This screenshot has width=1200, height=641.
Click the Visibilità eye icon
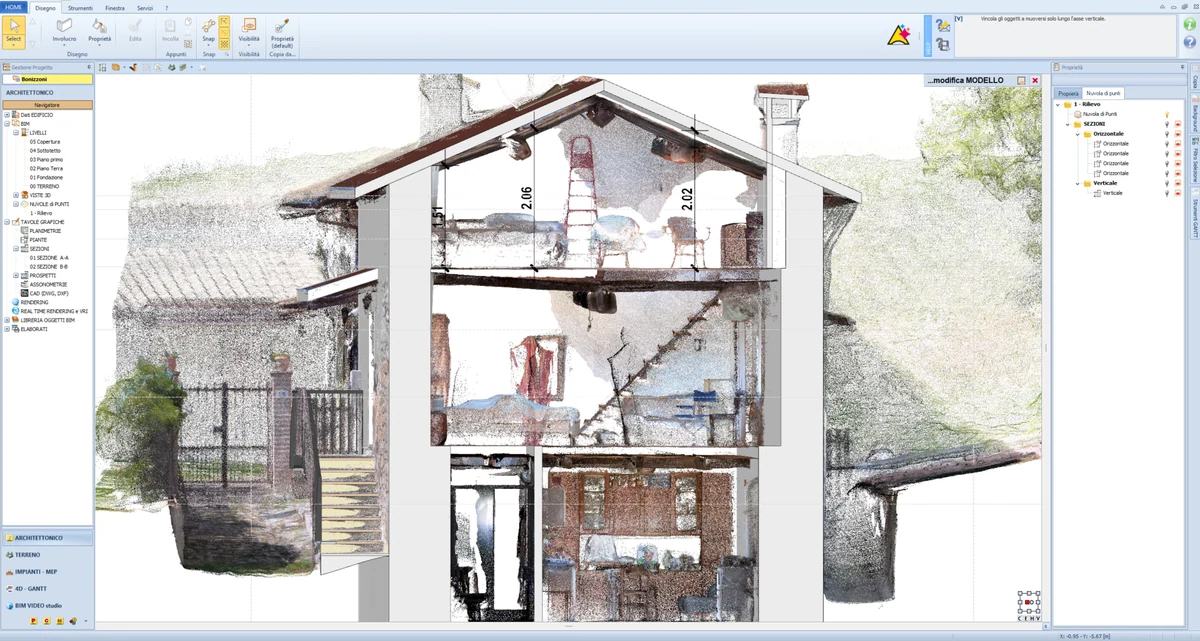pyautogui.click(x=249, y=26)
